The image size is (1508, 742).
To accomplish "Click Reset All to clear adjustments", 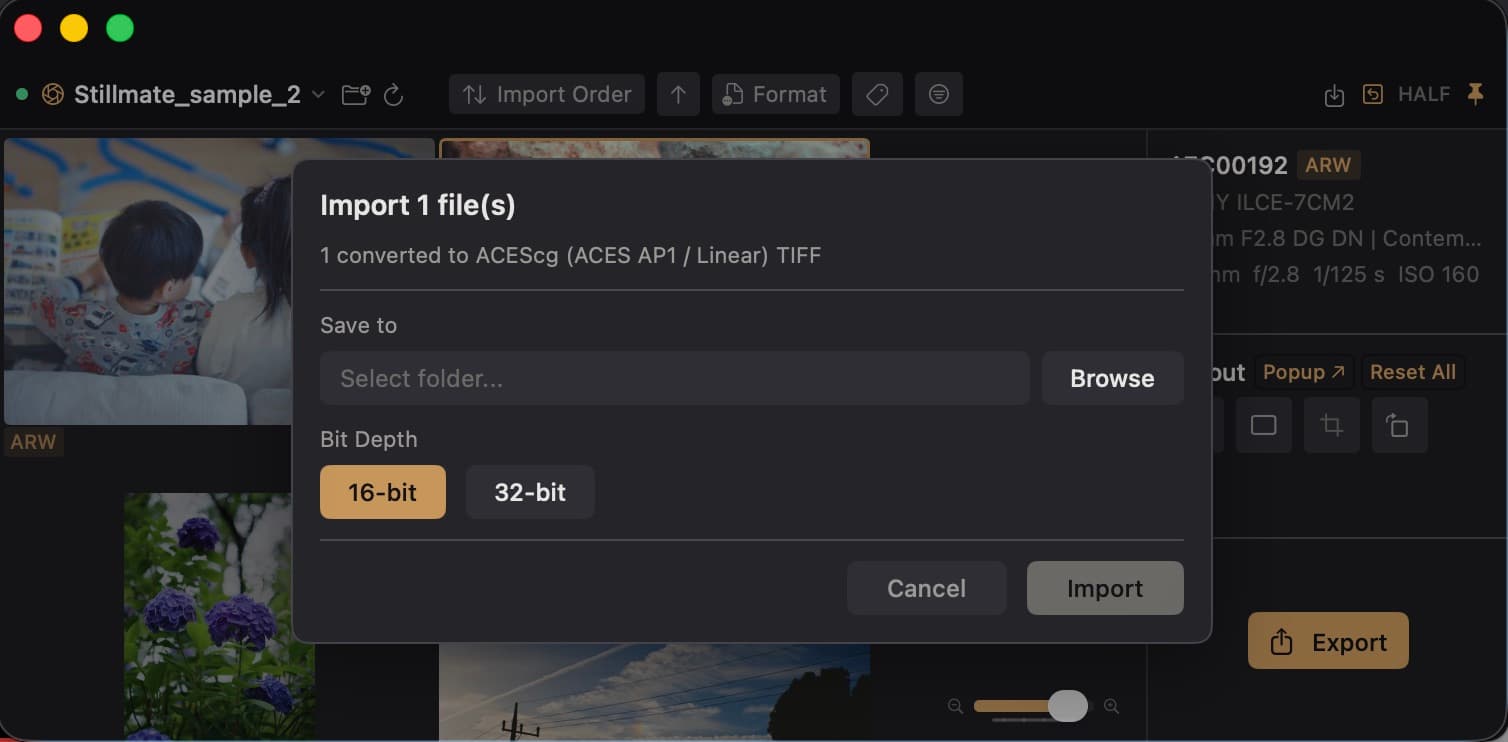I will [x=1413, y=371].
